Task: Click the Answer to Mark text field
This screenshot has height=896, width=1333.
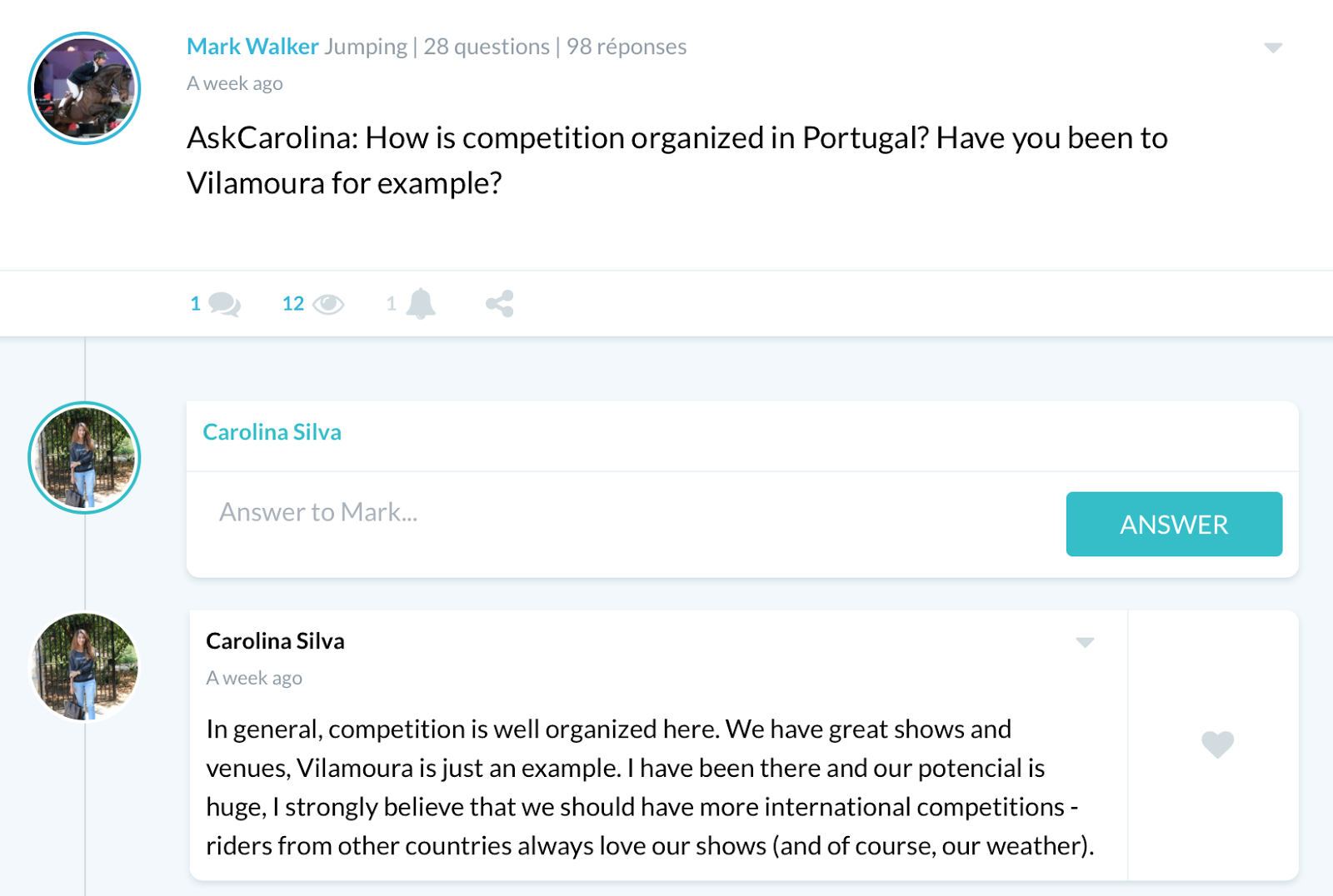Action: [x=625, y=512]
